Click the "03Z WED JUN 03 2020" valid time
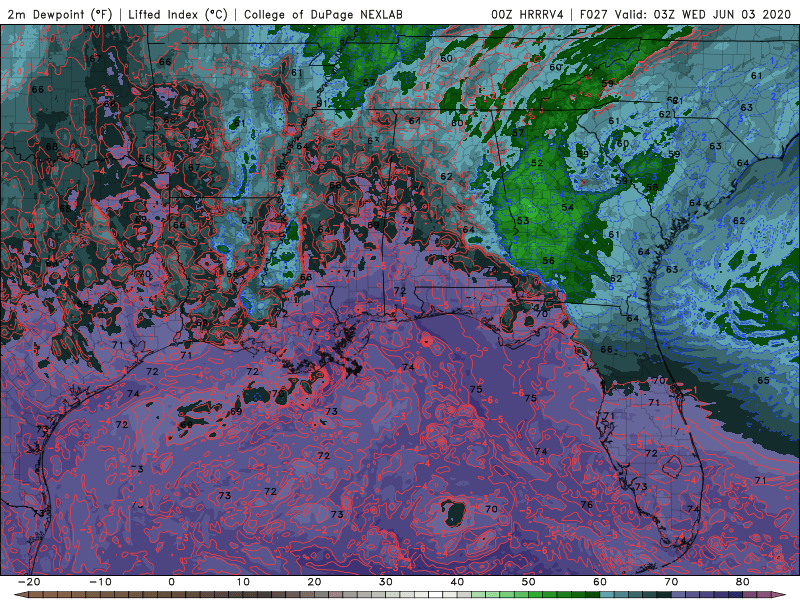 [722, 14]
